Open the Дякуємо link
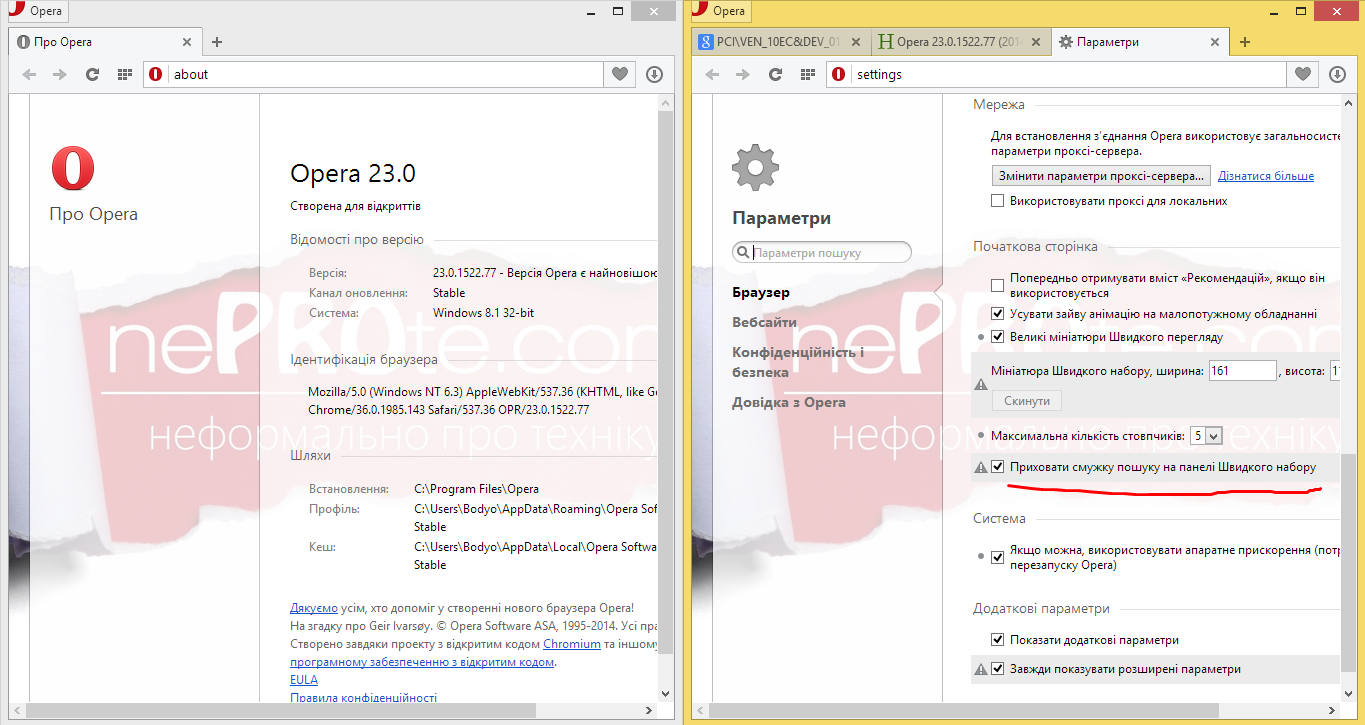 point(314,608)
